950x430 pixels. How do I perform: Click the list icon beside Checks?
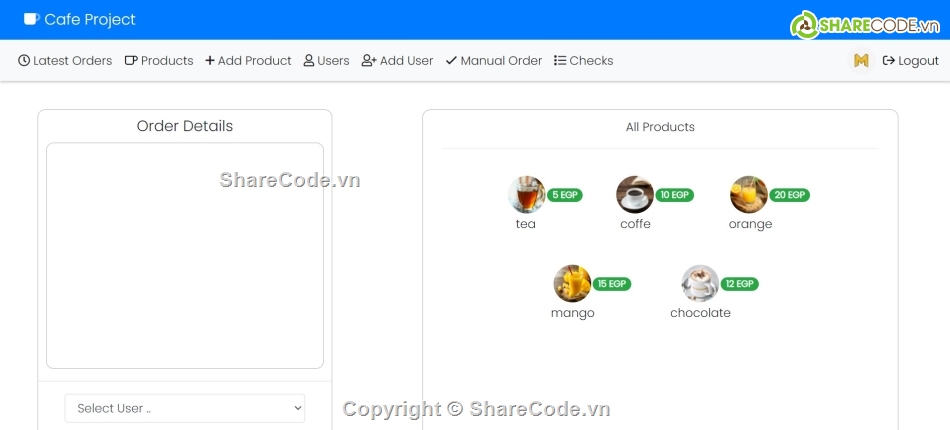pyautogui.click(x=560, y=61)
